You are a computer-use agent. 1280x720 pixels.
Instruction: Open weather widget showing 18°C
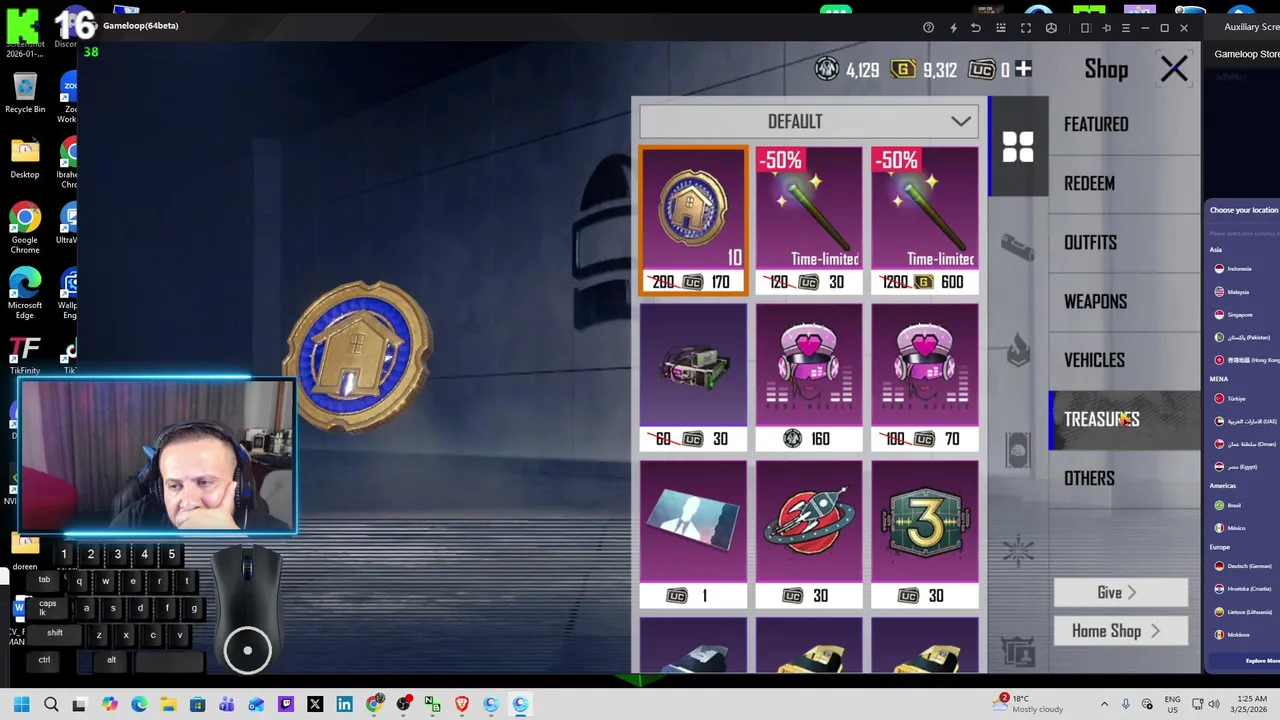(x=1029, y=704)
